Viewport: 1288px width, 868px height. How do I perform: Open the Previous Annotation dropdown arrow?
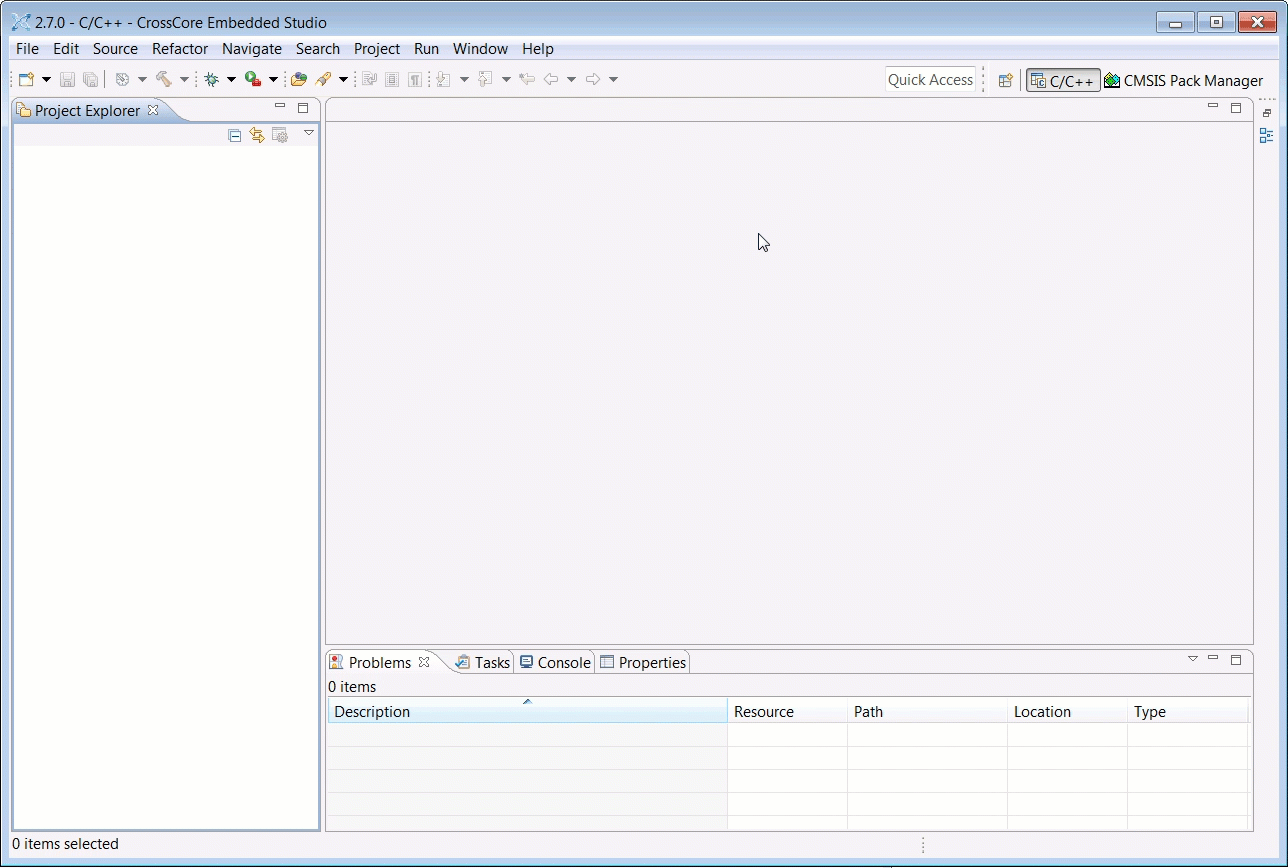click(506, 80)
